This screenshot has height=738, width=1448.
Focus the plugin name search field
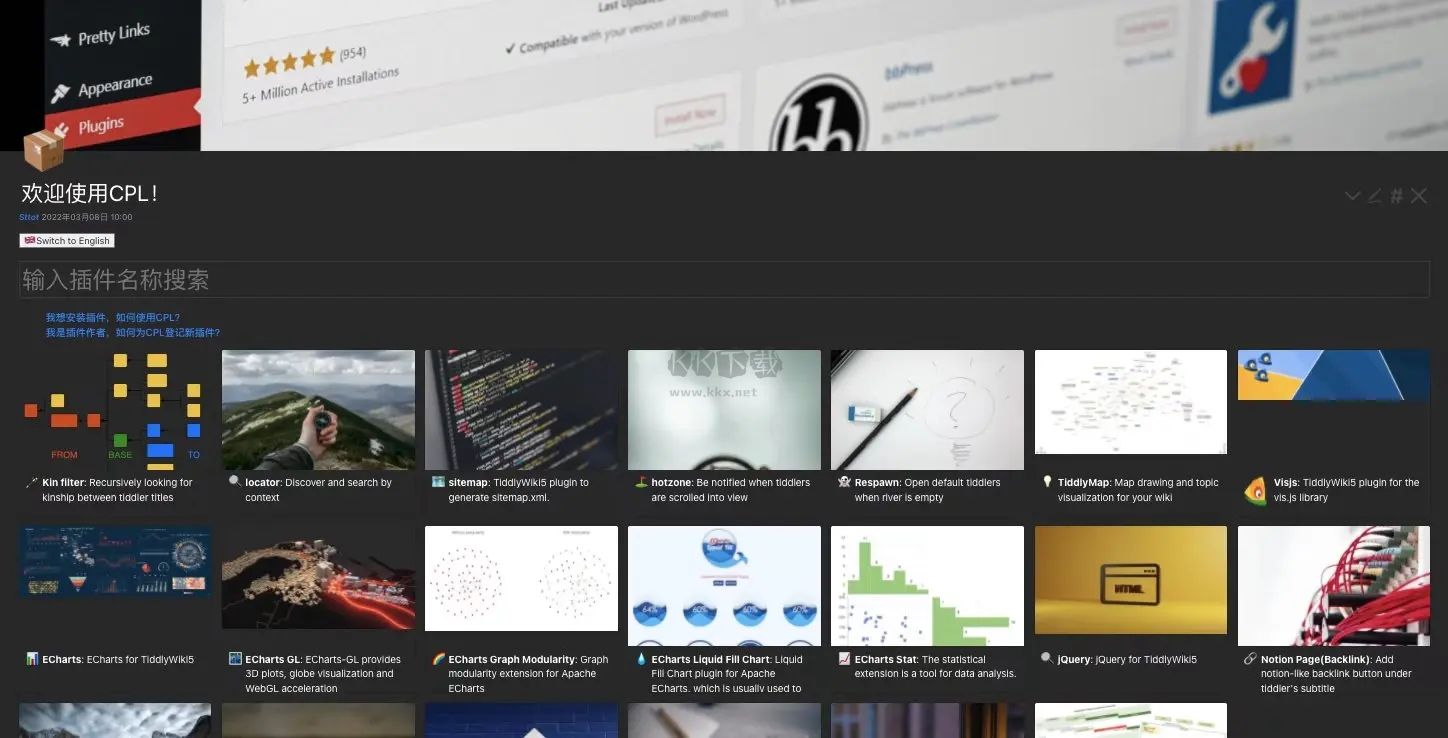(x=724, y=280)
